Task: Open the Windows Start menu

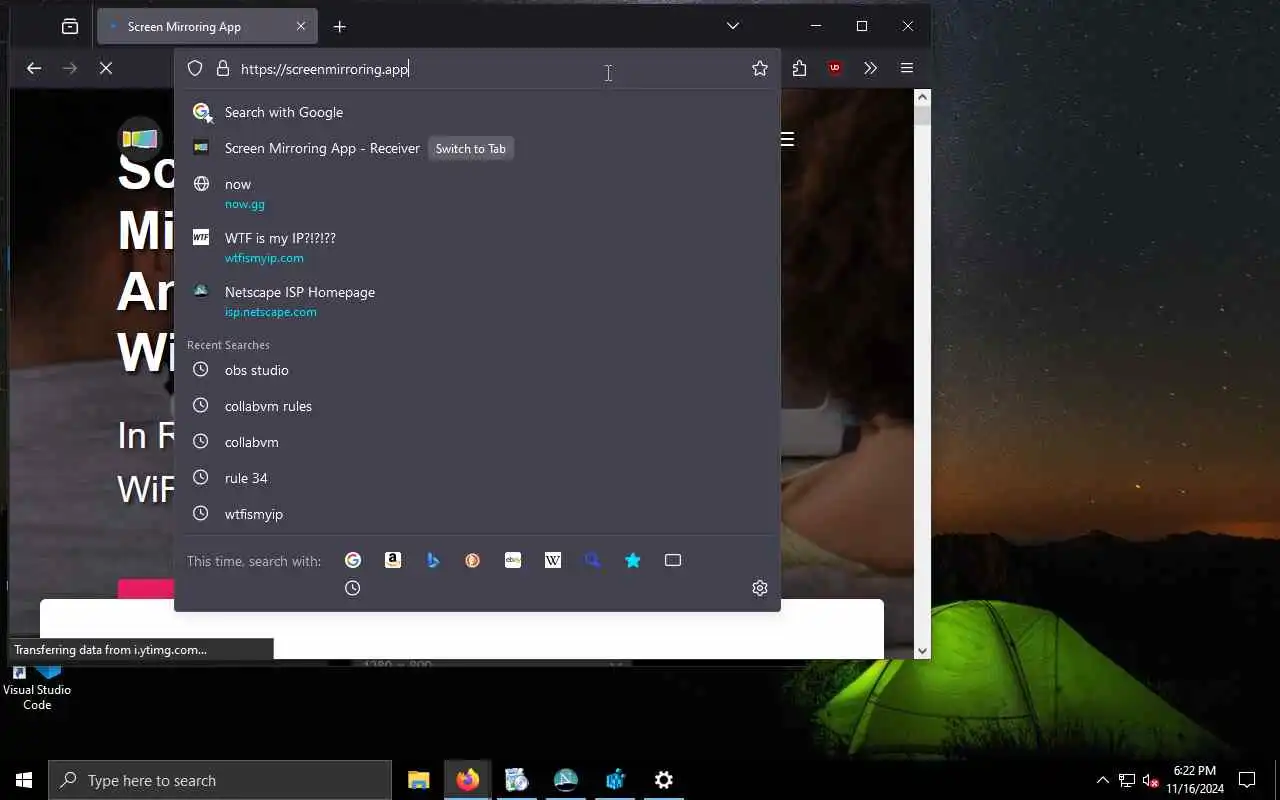Action: click(24, 780)
